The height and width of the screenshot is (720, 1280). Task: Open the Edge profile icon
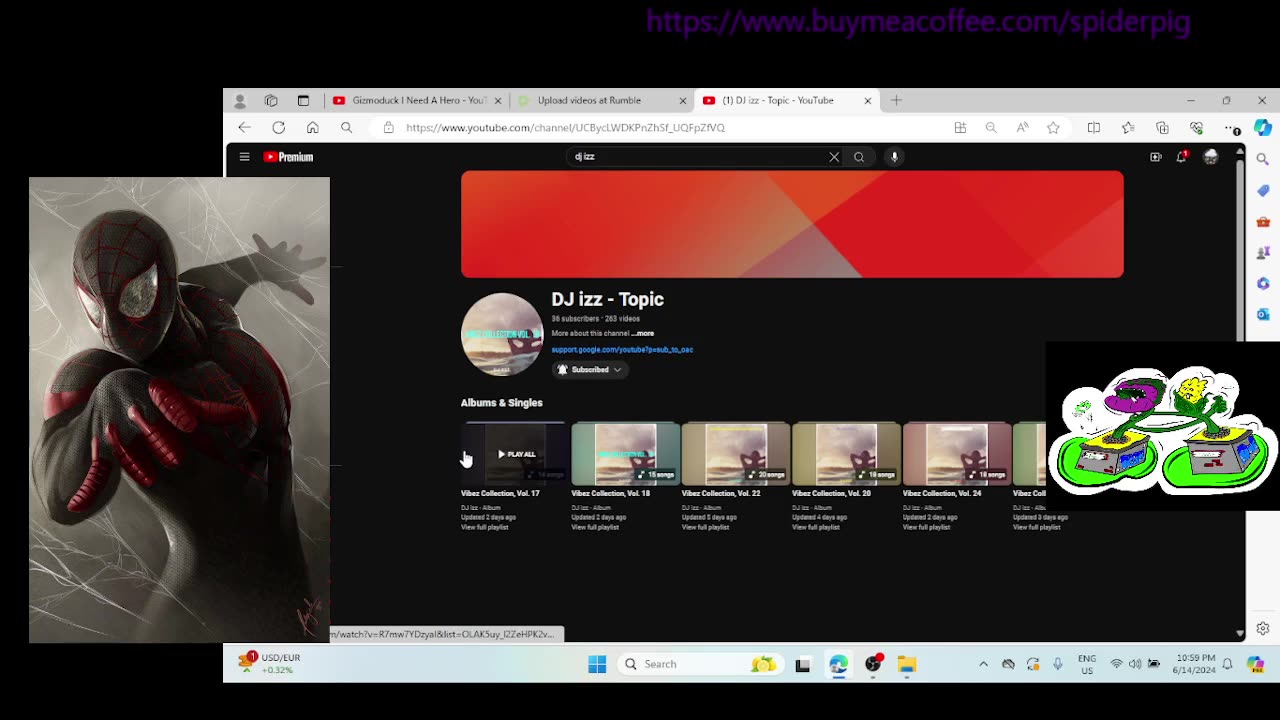point(240,101)
